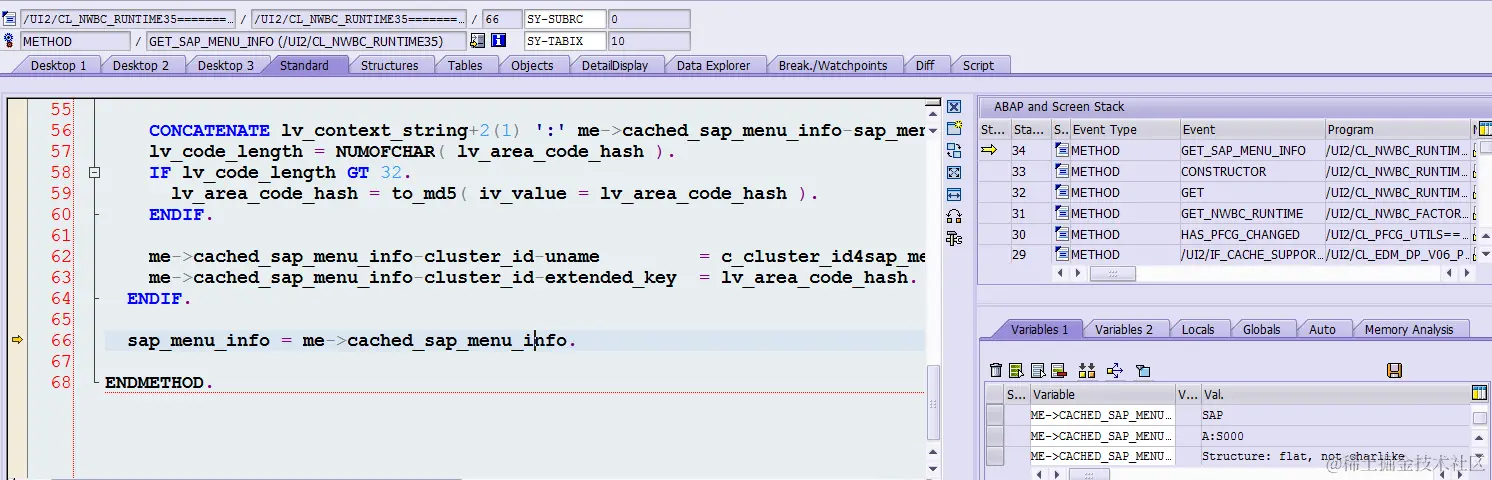This screenshot has height=480, width=1492.
Task: Click stack table horizontal scrollbar thumb
Action: (1113, 273)
